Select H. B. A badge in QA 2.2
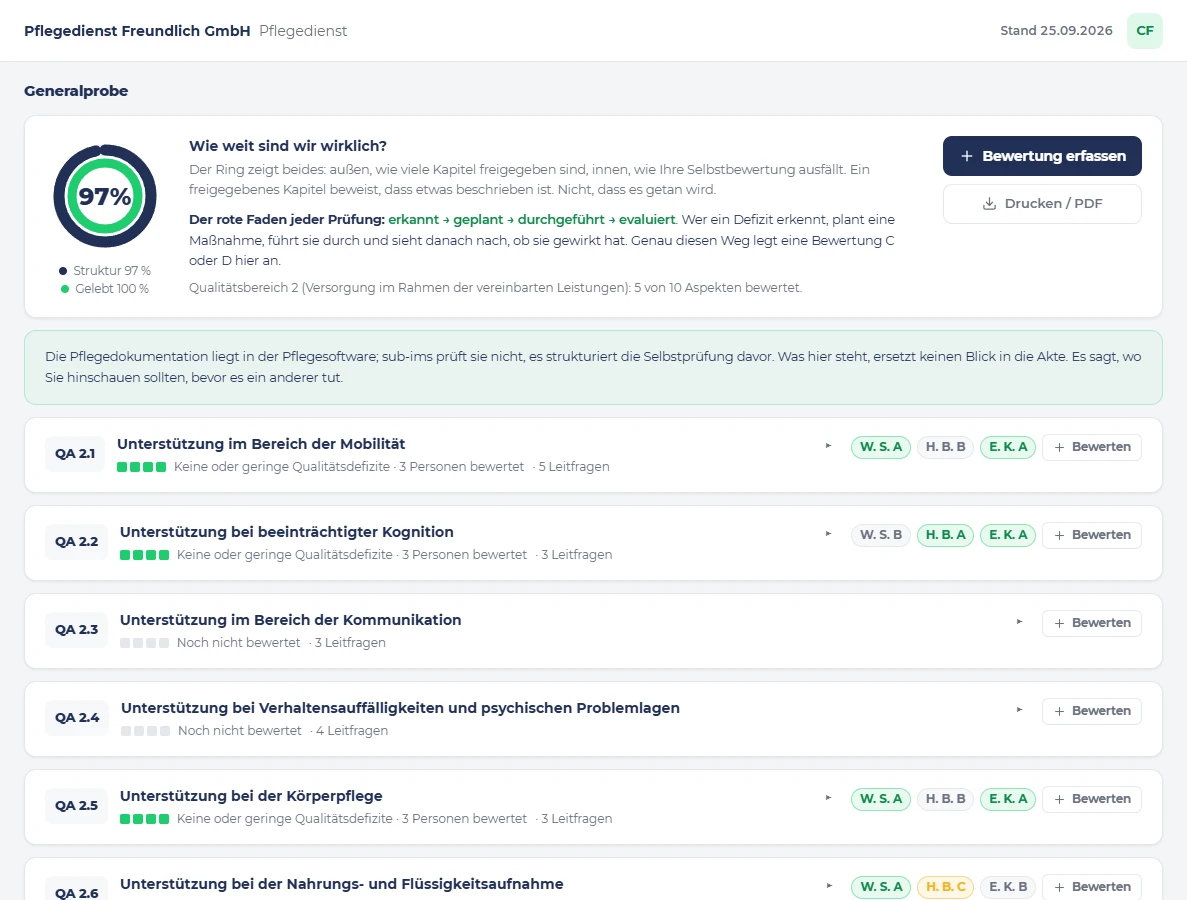This screenshot has width=1187, height=900. [x=946, y=535]
